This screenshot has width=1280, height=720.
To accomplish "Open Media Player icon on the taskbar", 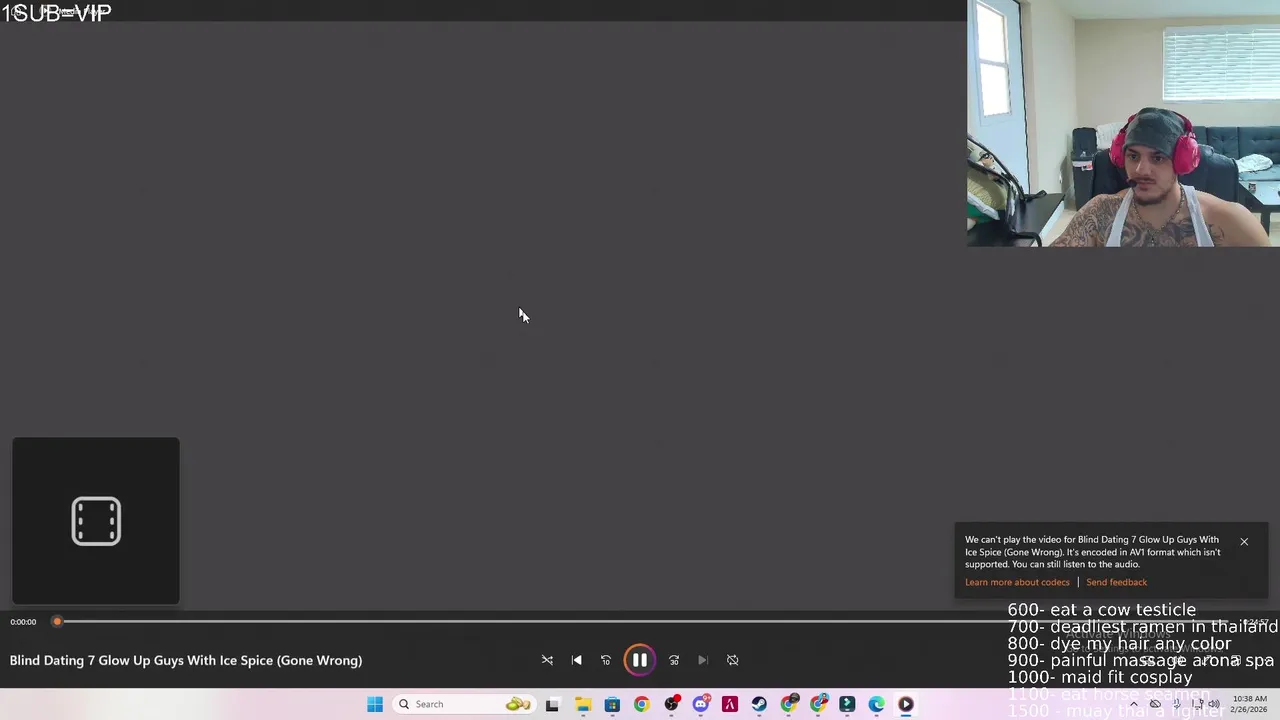I will (x=906, y=704).
